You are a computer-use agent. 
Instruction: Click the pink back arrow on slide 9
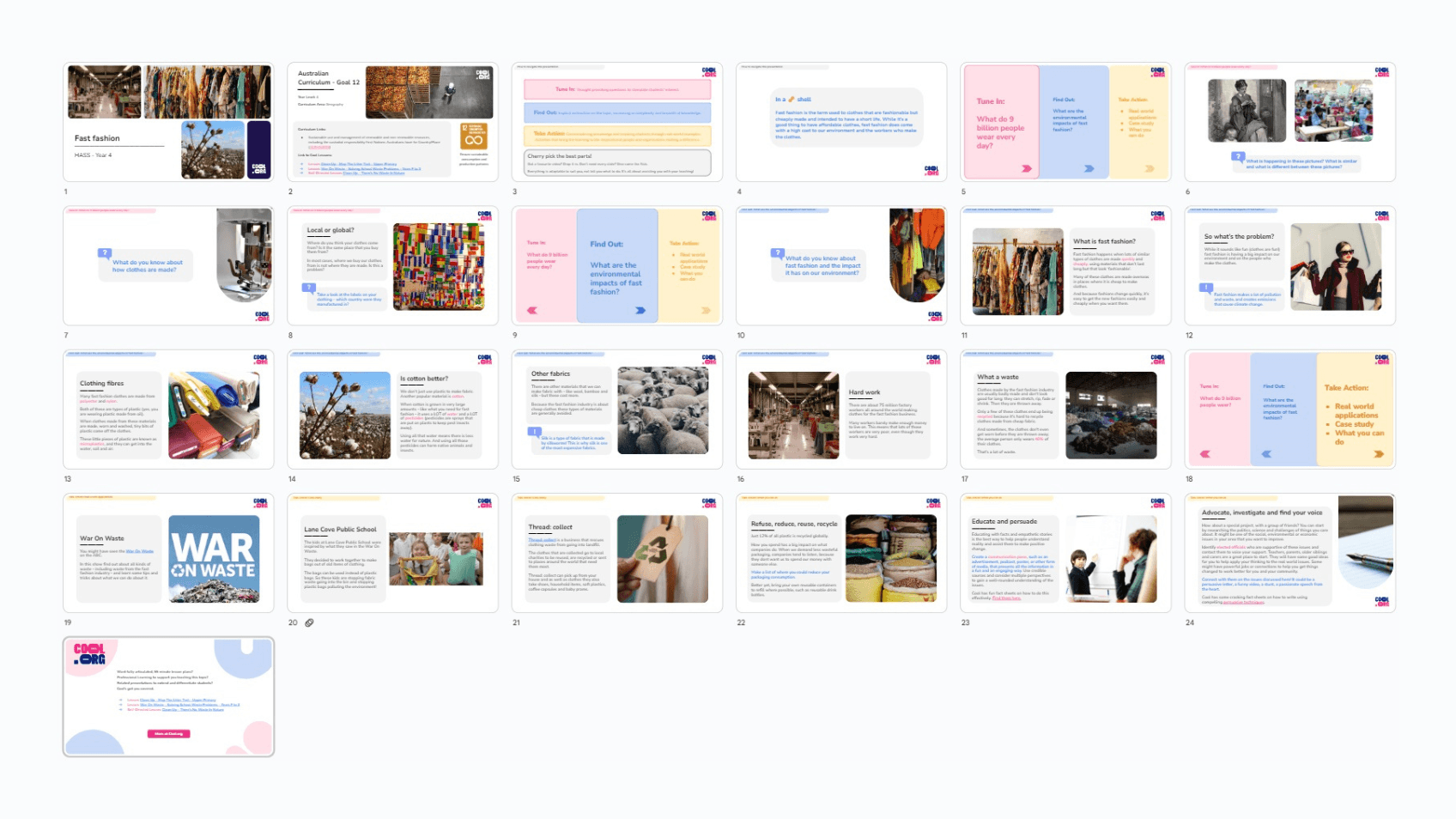click(x=532, y=311)
